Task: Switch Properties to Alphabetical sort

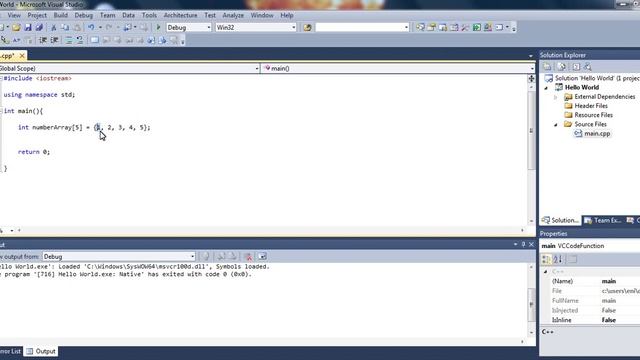Action: click(558, 259)
